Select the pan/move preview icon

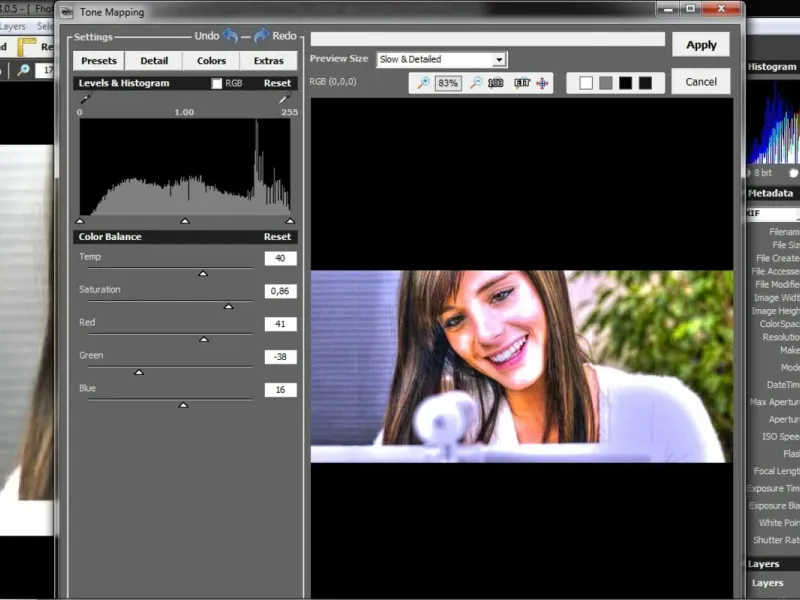click(x=543, y=83)
